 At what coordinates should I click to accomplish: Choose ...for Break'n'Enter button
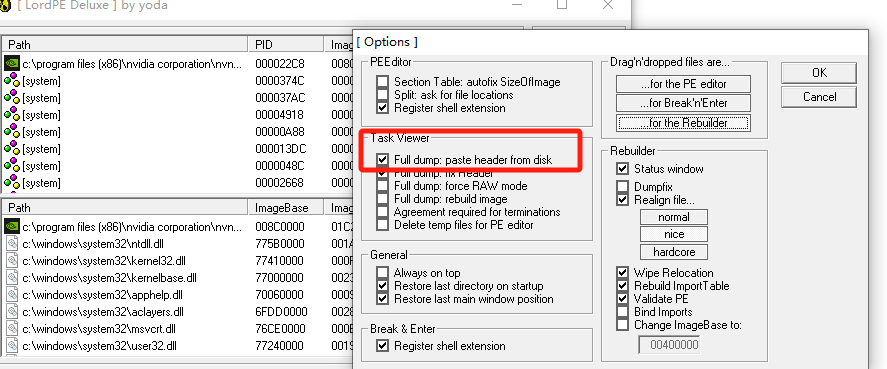(683, 103)
